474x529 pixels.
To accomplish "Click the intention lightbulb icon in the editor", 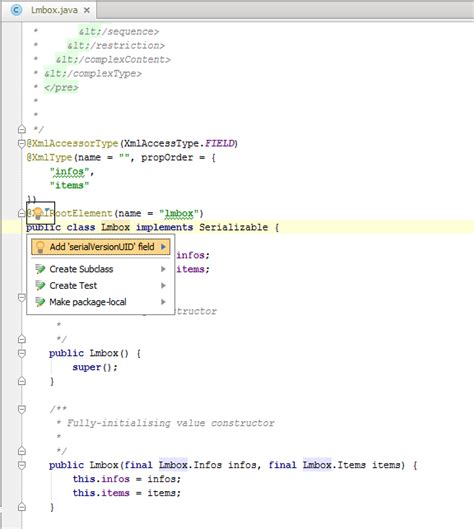I will point(38,213).
